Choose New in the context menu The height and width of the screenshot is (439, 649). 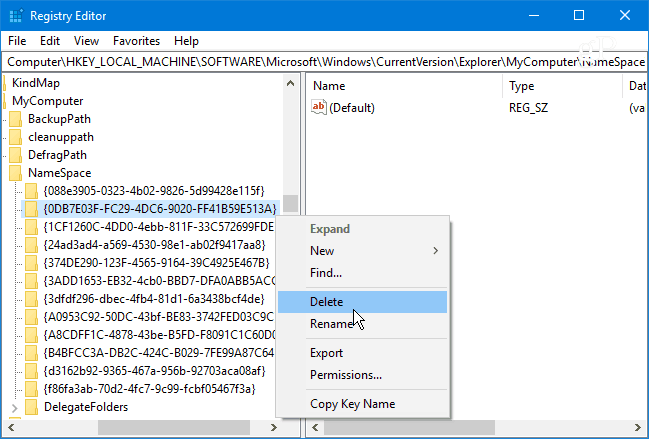(362, 251)
